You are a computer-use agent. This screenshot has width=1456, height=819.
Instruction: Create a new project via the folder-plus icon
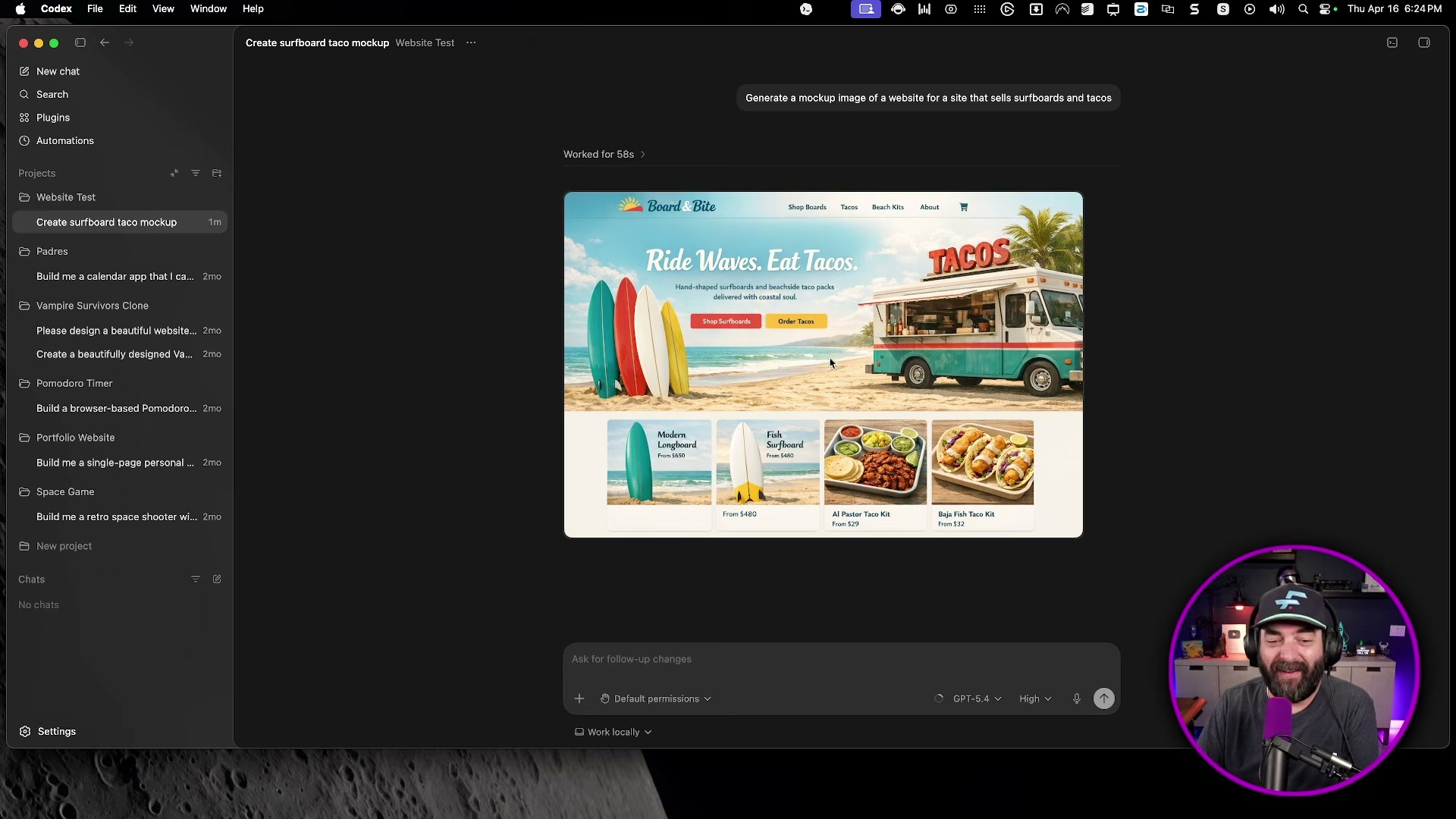click(x=217, y=173)
